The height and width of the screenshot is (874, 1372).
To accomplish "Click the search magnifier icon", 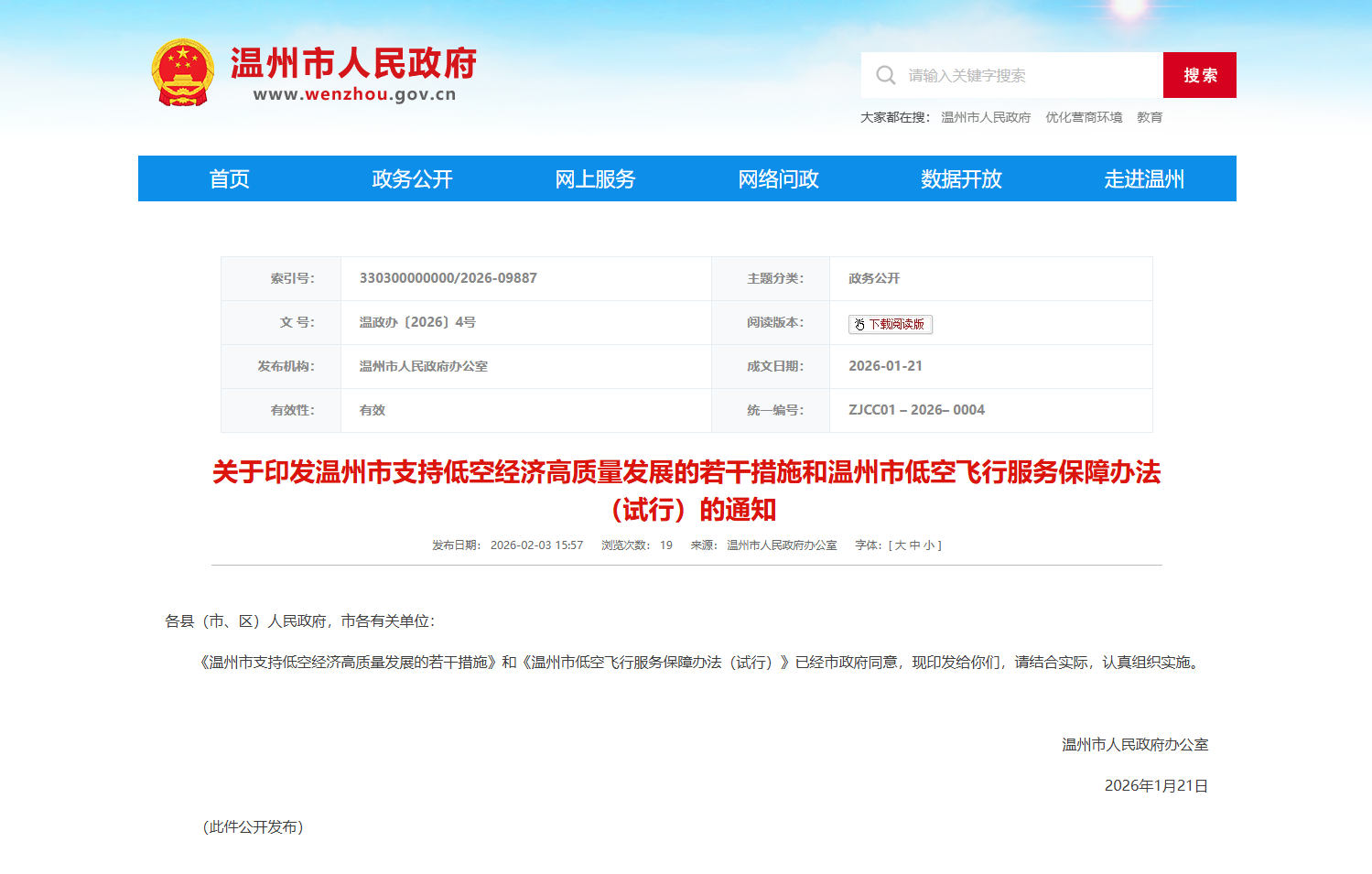I will 886,74.
